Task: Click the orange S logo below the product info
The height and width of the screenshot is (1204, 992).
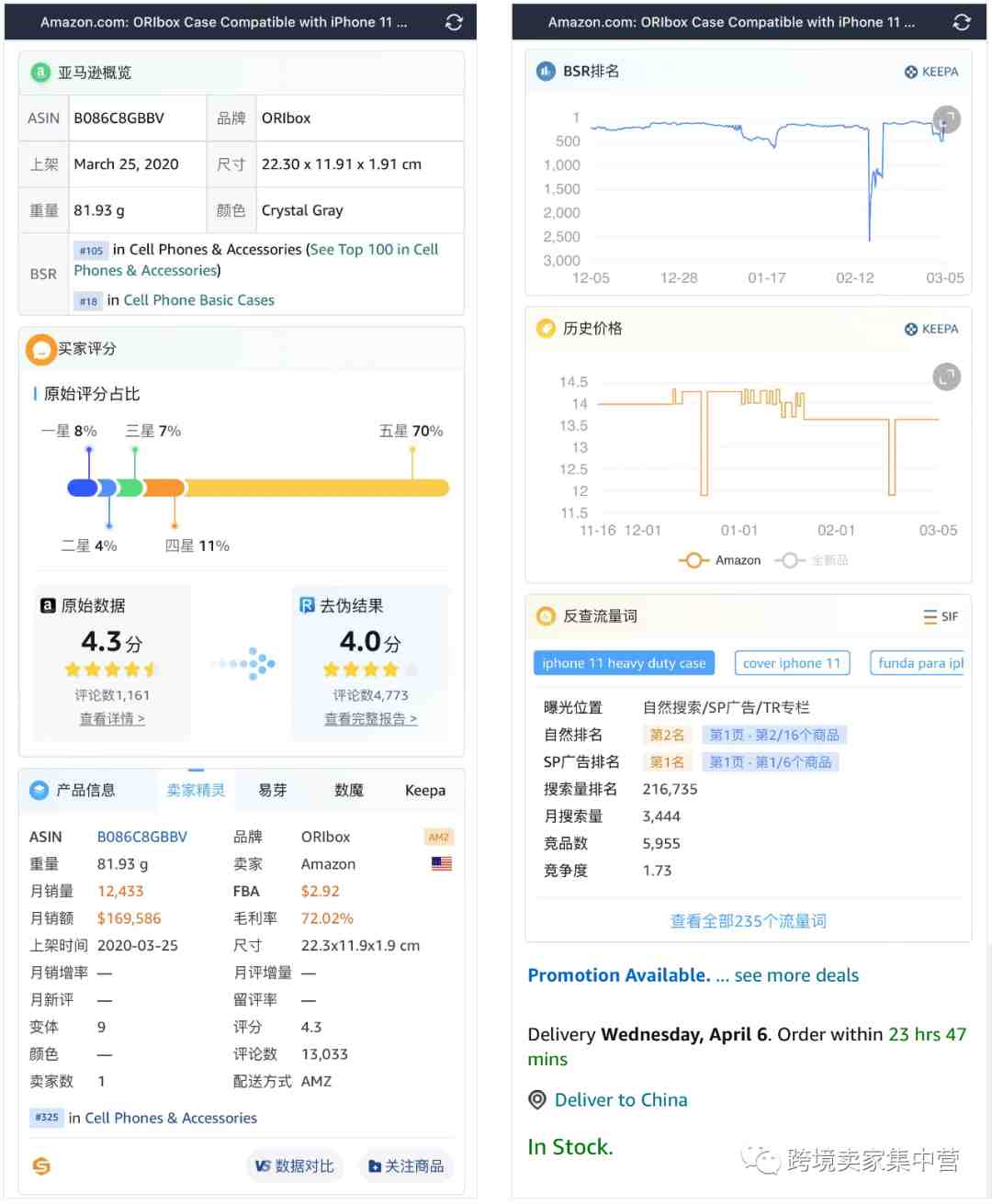Action: click(41, 1166)
